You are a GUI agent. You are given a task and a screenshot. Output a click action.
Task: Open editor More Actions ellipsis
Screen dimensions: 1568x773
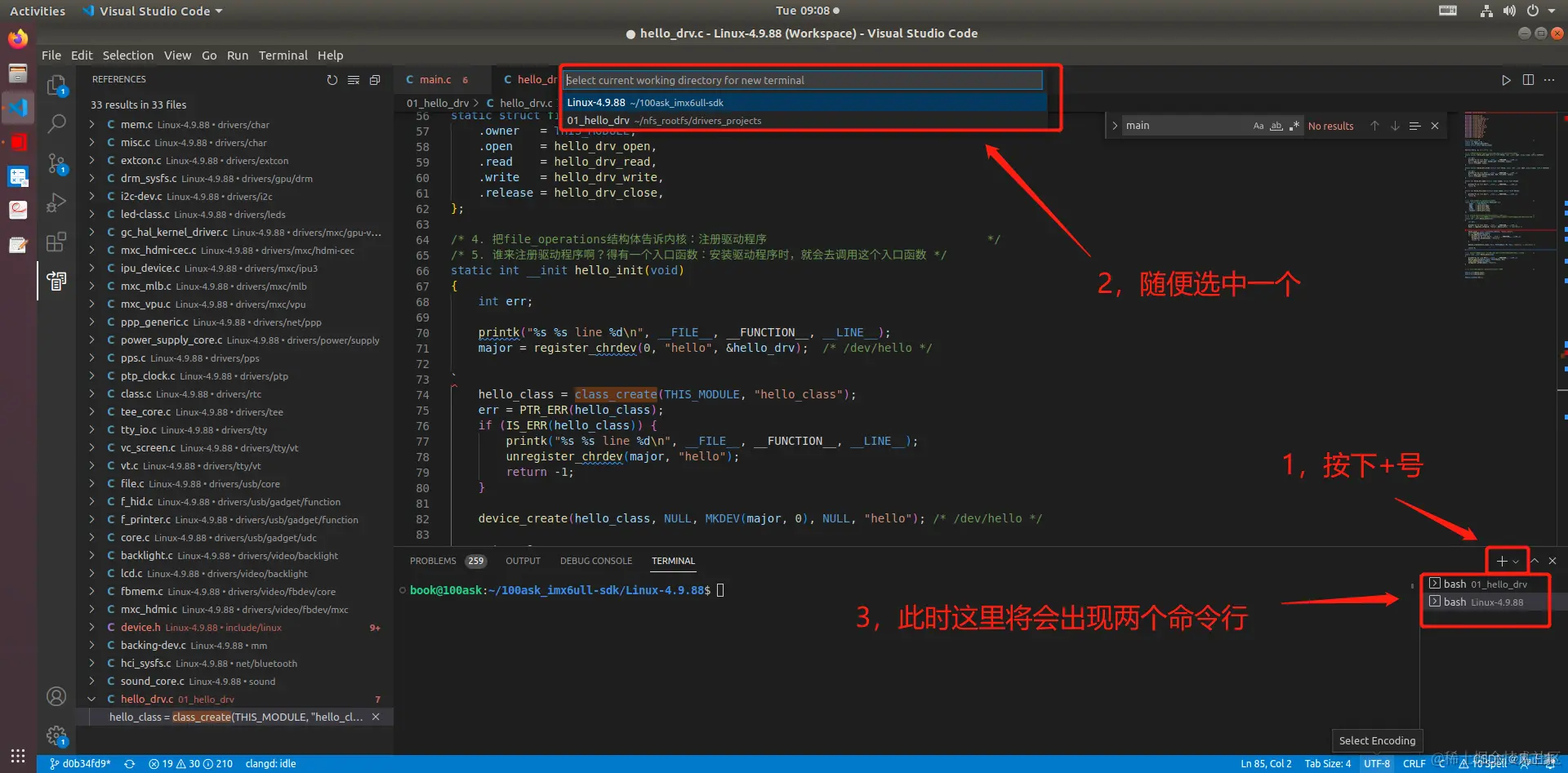click(x=1549, y=80)
